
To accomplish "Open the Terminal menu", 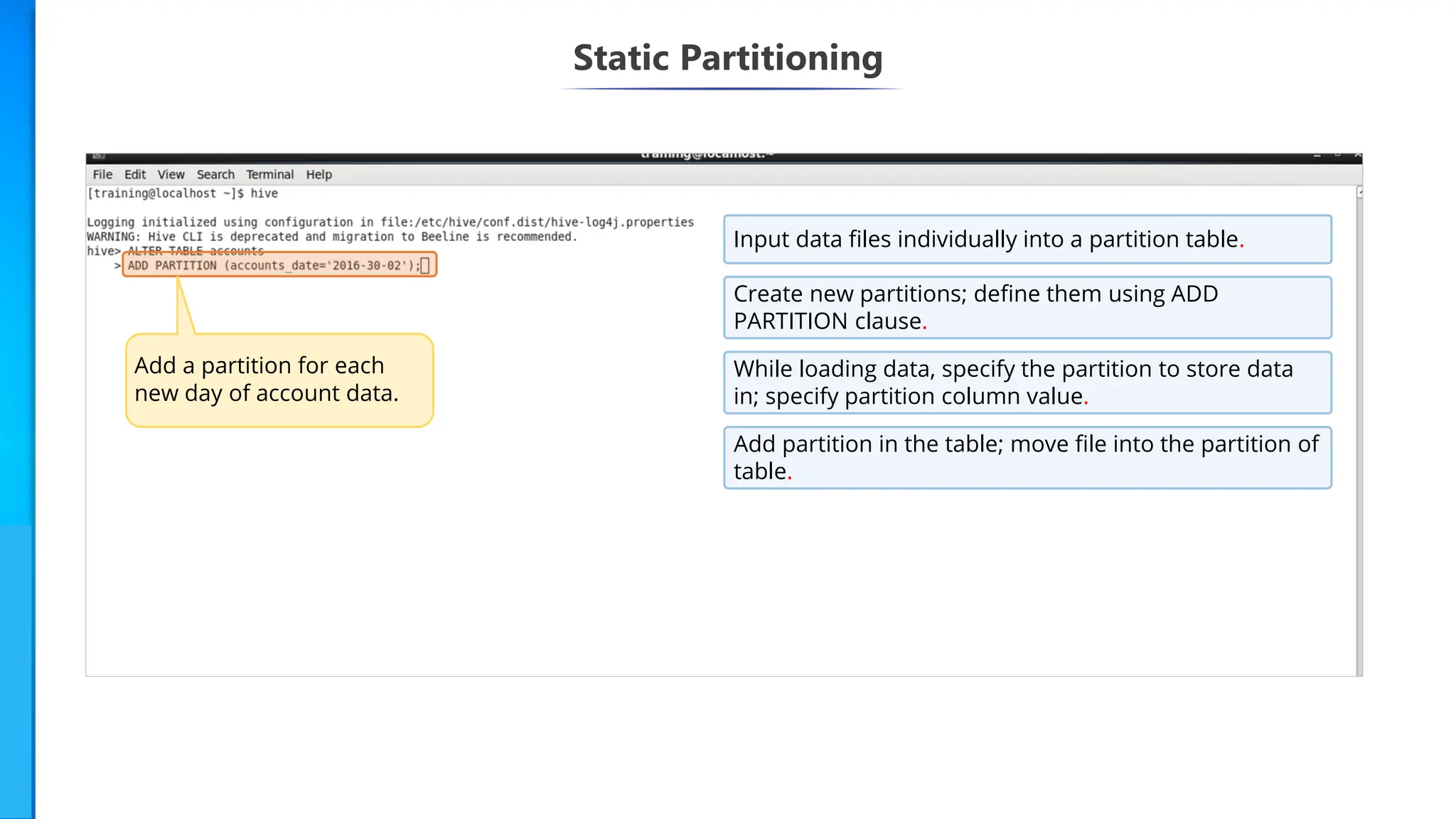I will [269, 175].
